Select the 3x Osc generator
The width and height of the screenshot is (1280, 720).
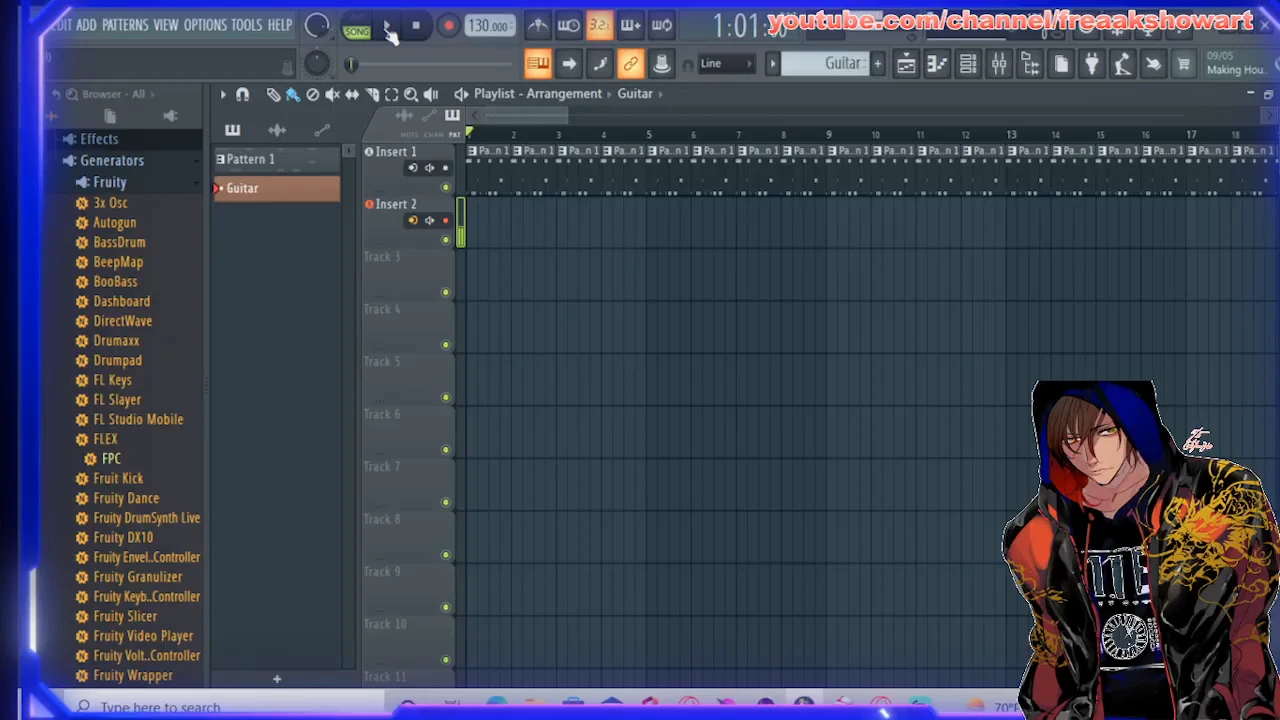(x=110, y=203)
